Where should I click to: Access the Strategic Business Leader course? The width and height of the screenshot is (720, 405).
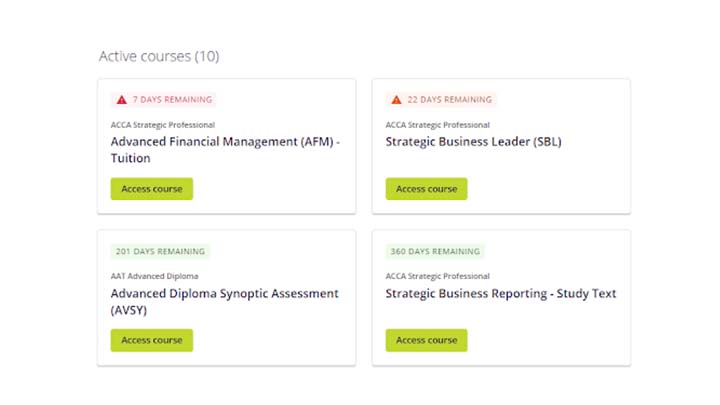click(426, 189)
